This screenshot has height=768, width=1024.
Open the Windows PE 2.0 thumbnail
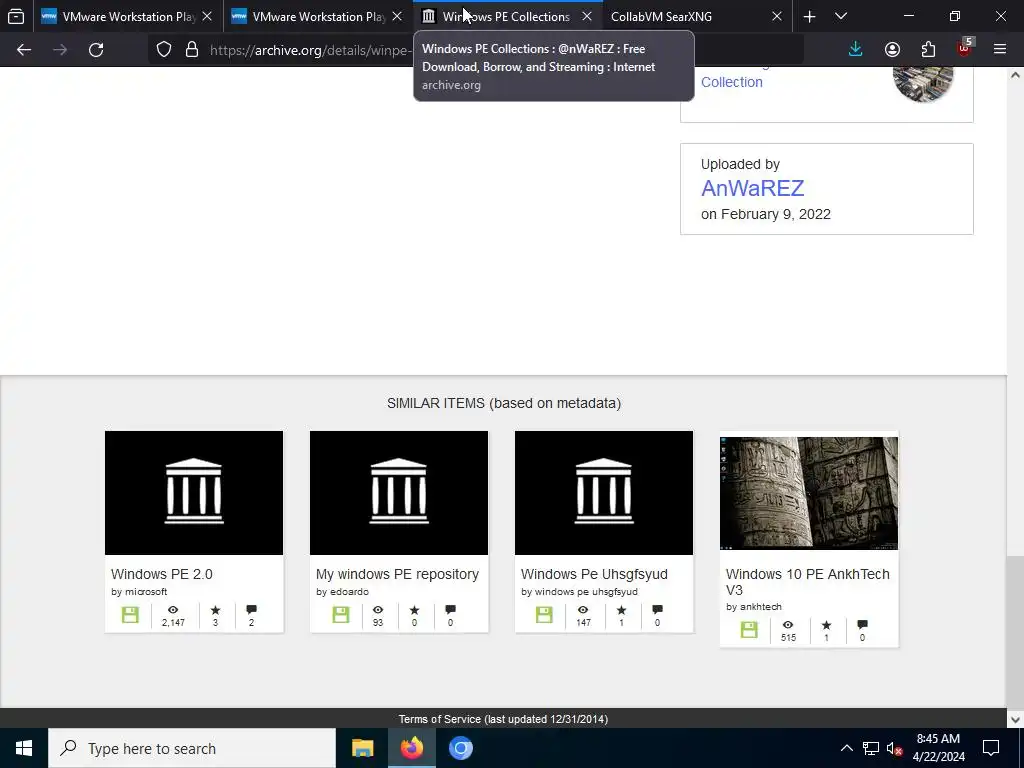coord(194,492)
